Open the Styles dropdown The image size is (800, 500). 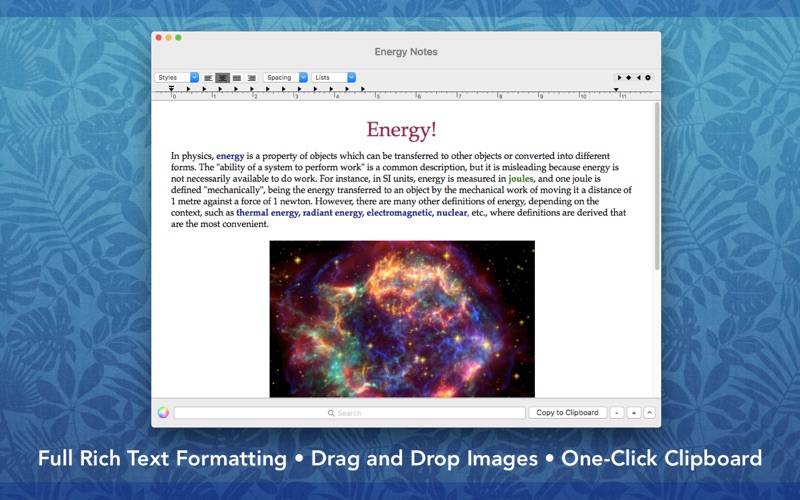pyautogui.click(x=177, y=78)
